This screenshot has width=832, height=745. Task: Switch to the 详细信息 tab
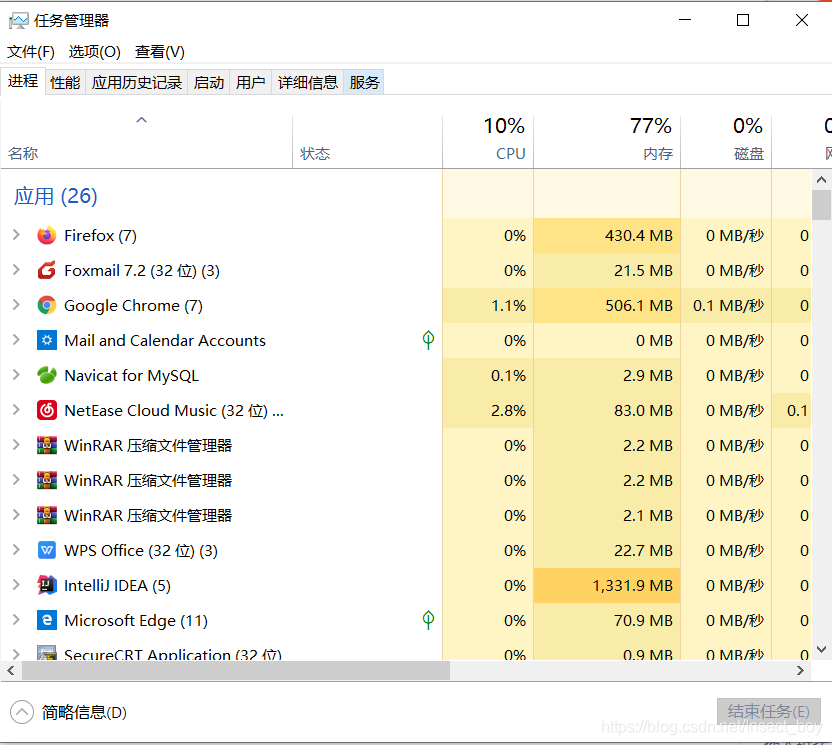pos(308,83)
